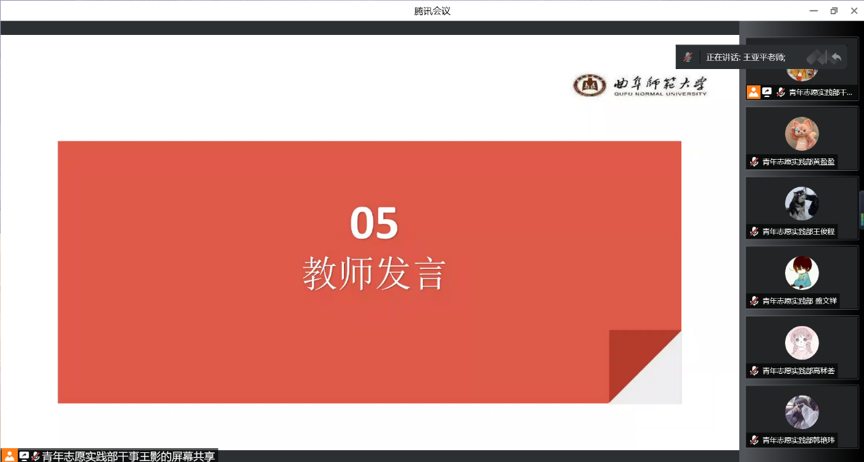Select the 文祥 participant avatar thumbnail
The image size is (864, 462).
click(801, 273)
